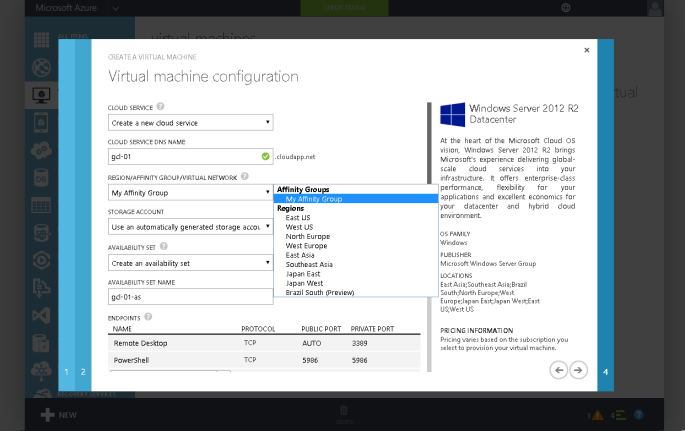
Task: Choose West Europe region from list
Action: click(306, 246)
